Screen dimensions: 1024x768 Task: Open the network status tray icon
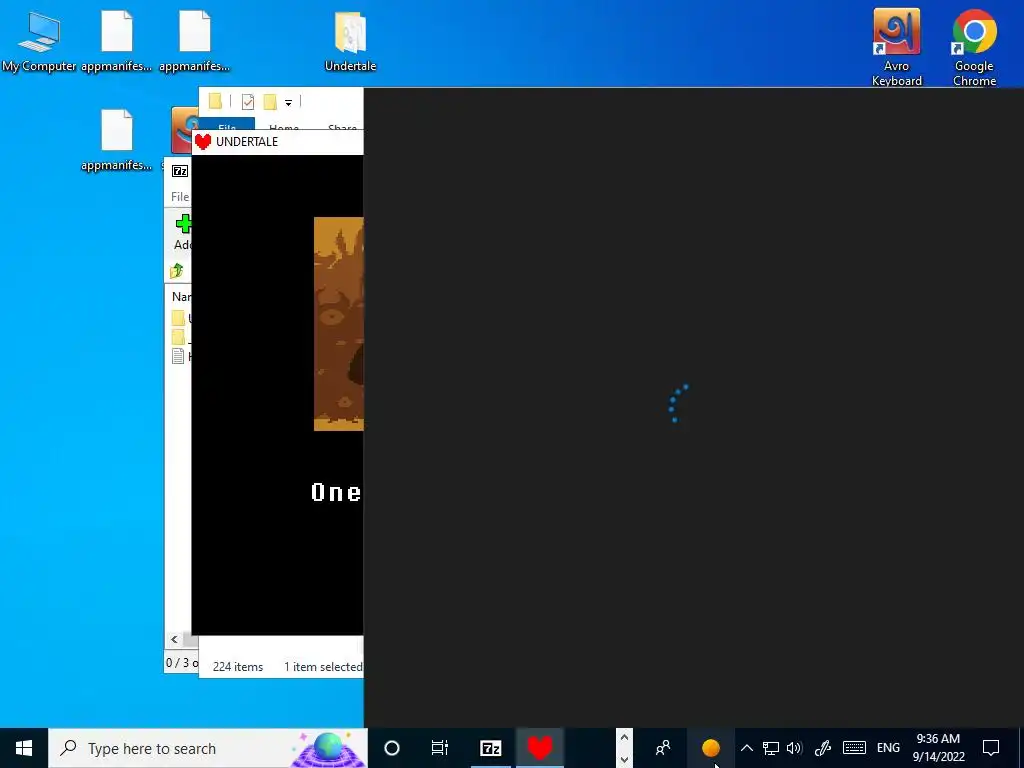771,748
